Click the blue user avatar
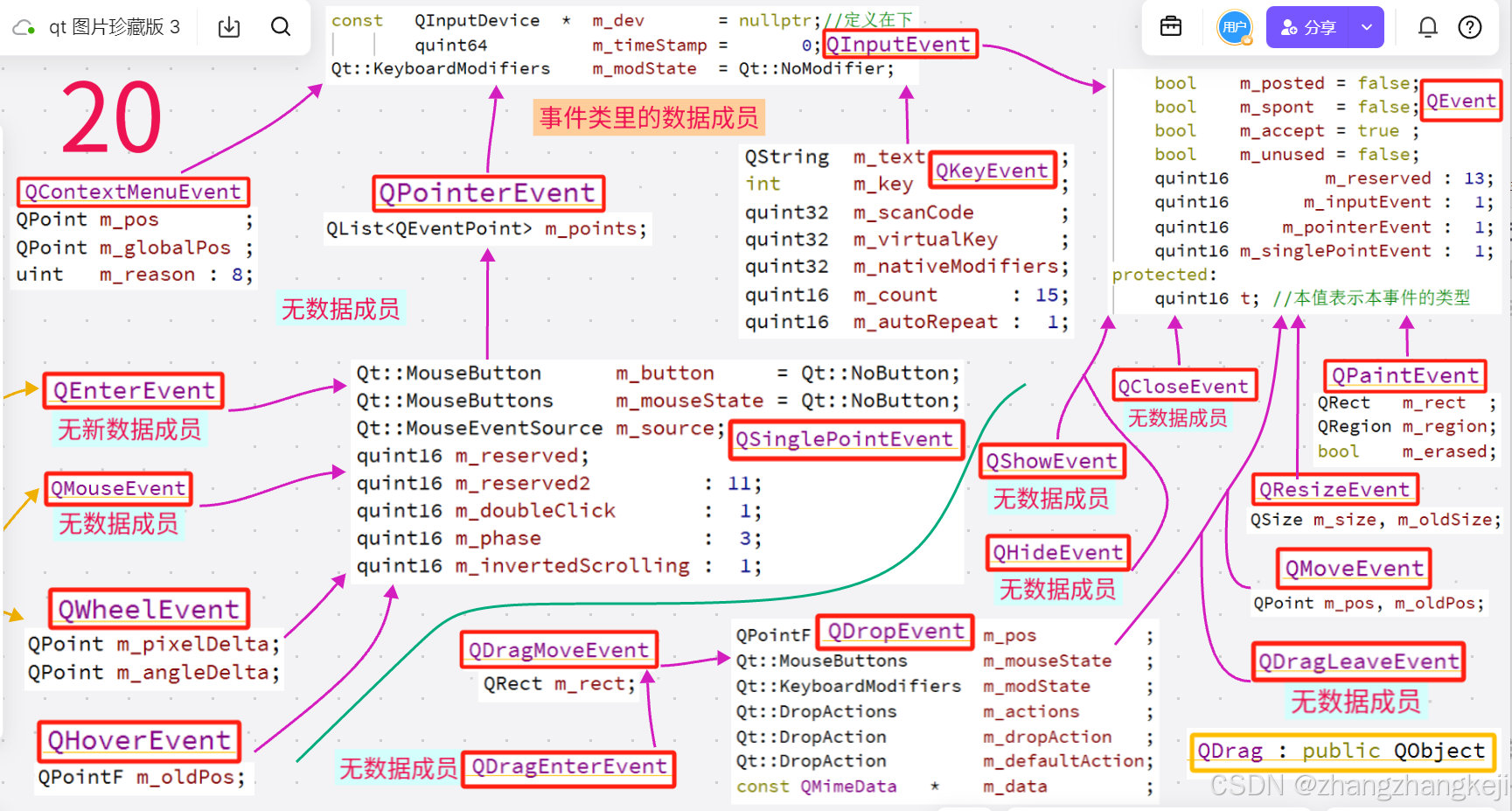The width and height of the screenshot is (1512, 811). (x=1235, y=28)
